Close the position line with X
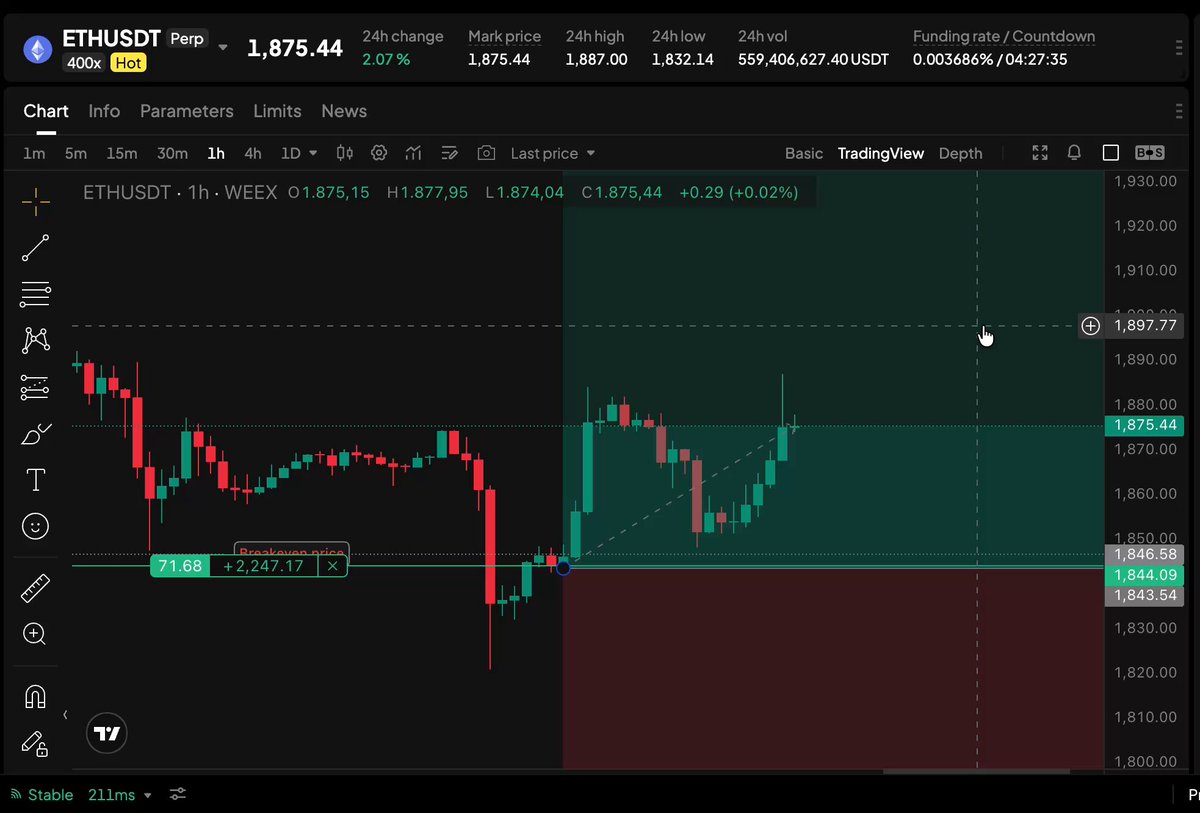The width and height of the screenshot is (1200, 813). coord(332,566)
